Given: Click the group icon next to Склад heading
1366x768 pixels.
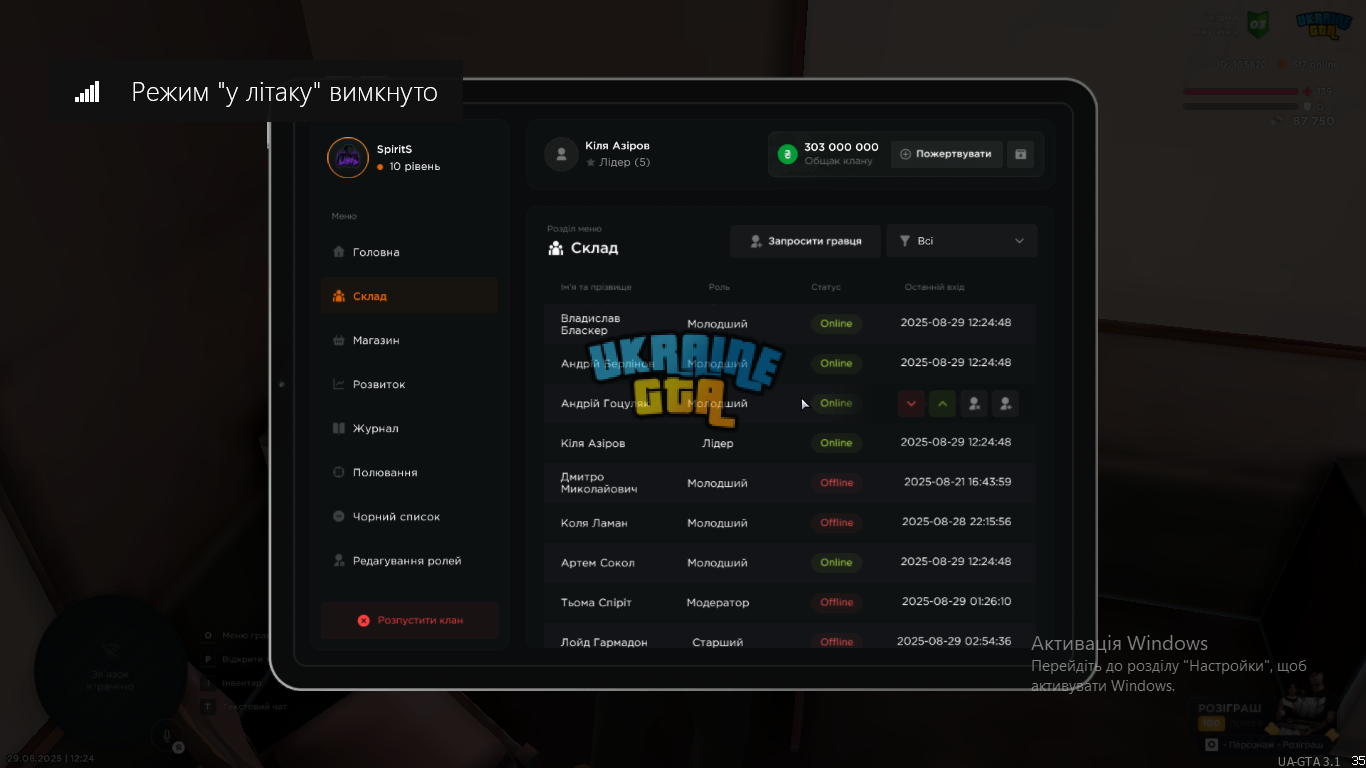Looking at the screenshot, I should point(556,248).
